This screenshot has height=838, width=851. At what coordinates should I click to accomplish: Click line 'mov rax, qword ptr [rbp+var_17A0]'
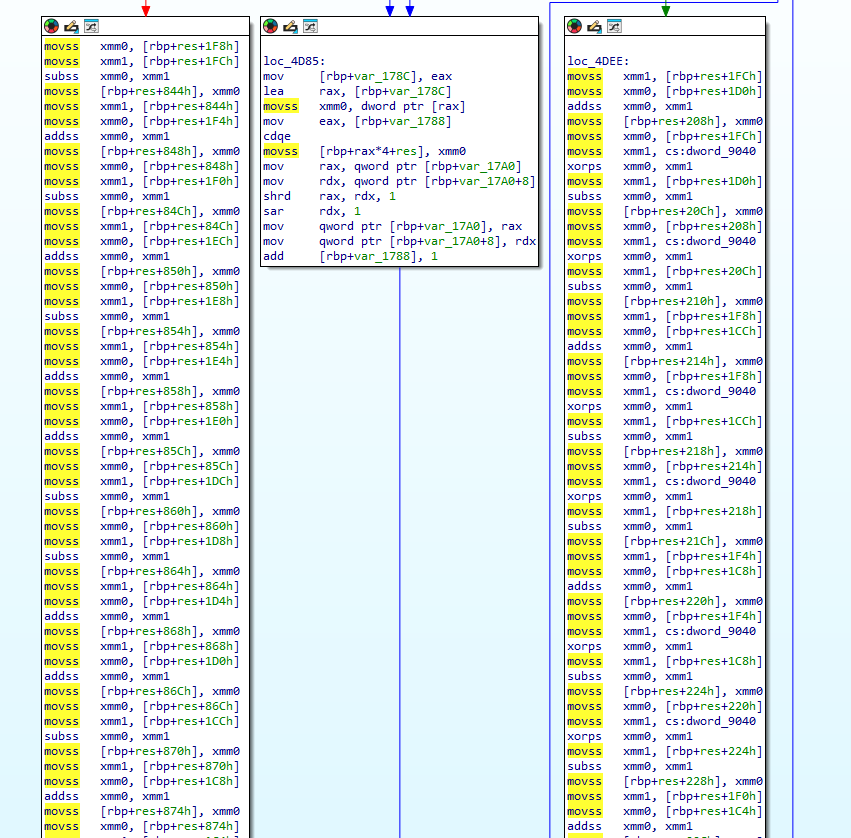click(x=392, y=167)
